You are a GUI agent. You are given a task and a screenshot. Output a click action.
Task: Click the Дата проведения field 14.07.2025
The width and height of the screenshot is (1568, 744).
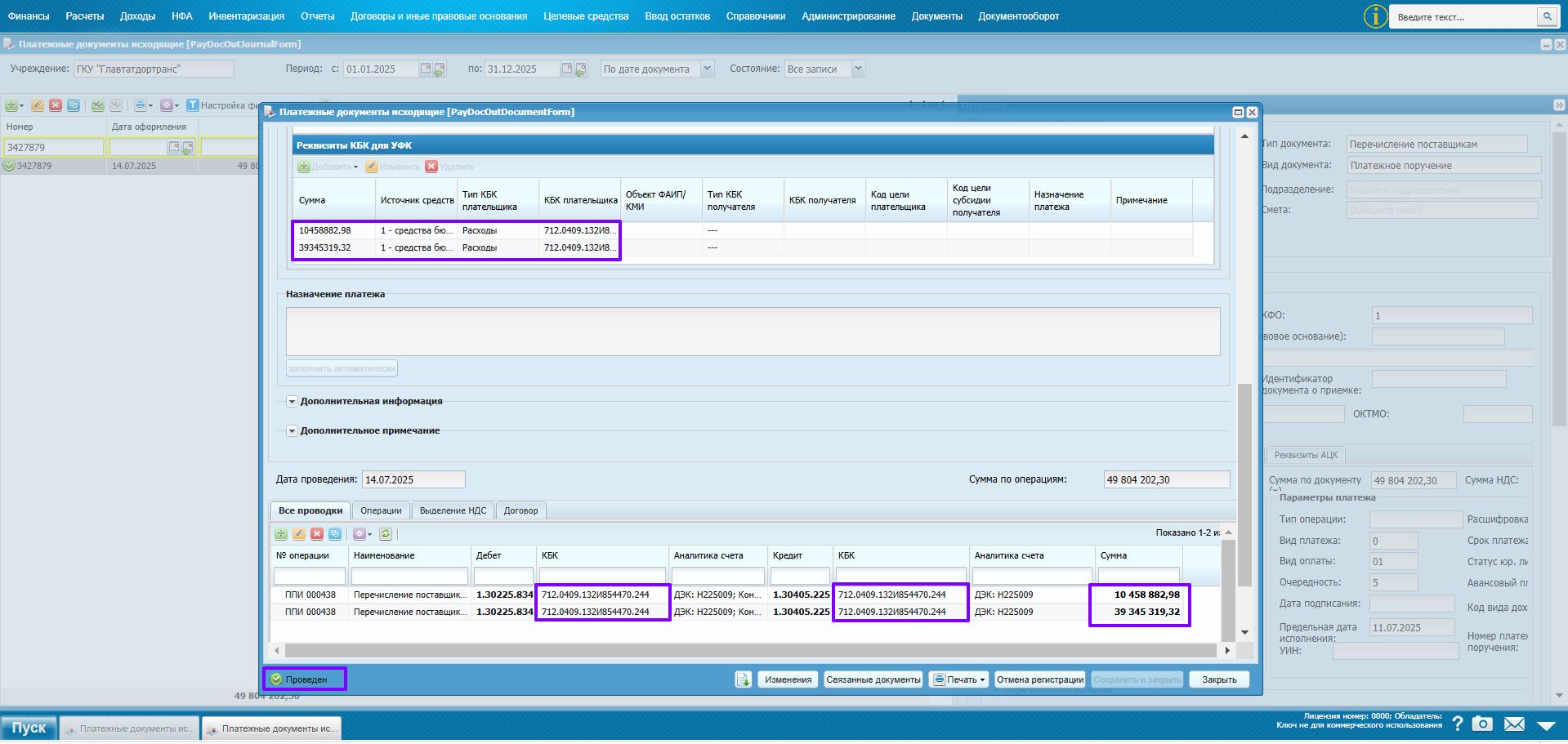pos(413,479)
